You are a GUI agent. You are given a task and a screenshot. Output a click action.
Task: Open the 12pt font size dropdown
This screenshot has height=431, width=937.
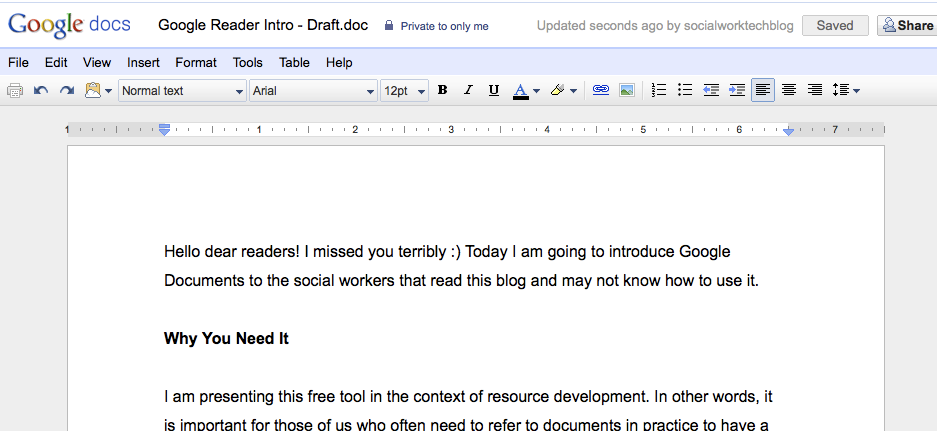tap(404, 91)
